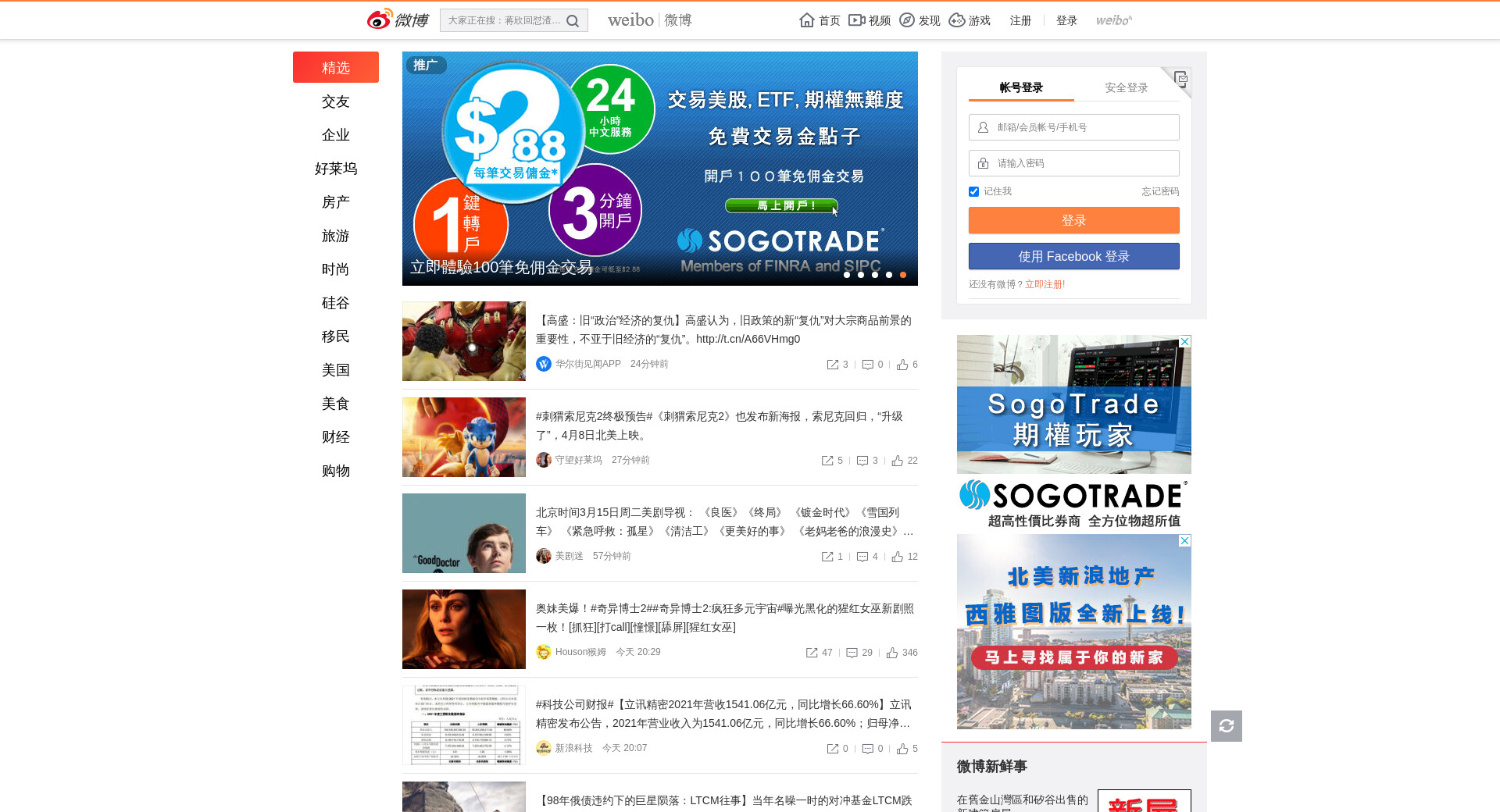
Task: Open the 发现 discover icon
Action: point(907,20)
